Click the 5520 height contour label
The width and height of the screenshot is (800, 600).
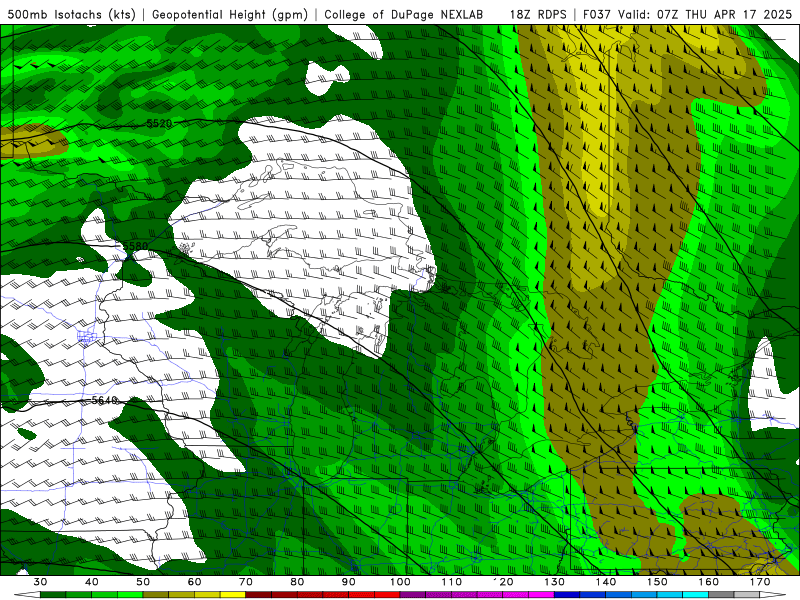pos(159,123)
